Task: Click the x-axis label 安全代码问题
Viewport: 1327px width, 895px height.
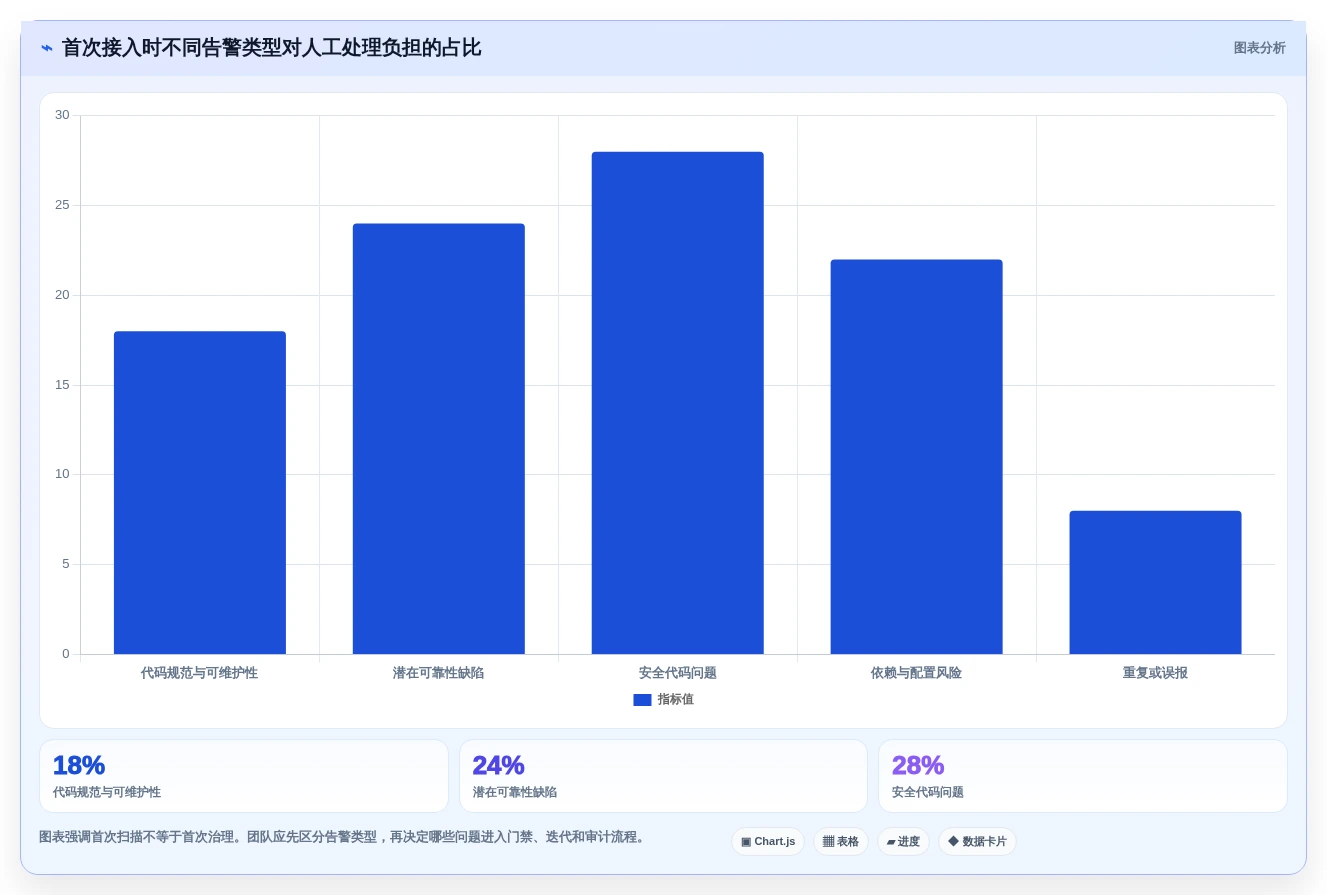Action: [x=678, y=673]
